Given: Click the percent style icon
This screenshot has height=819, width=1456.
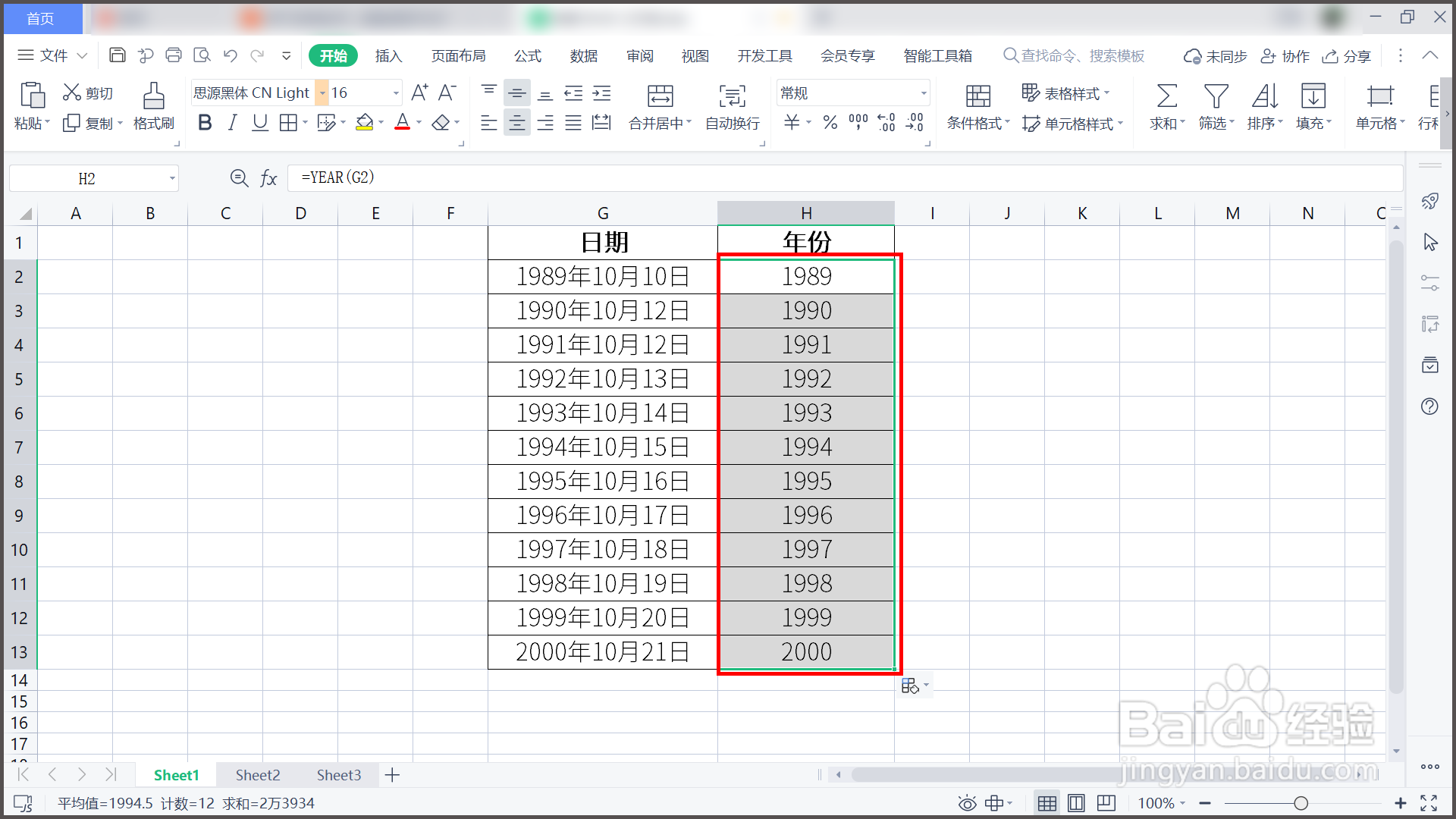Looking at the screenshot, I should point(830,123).
